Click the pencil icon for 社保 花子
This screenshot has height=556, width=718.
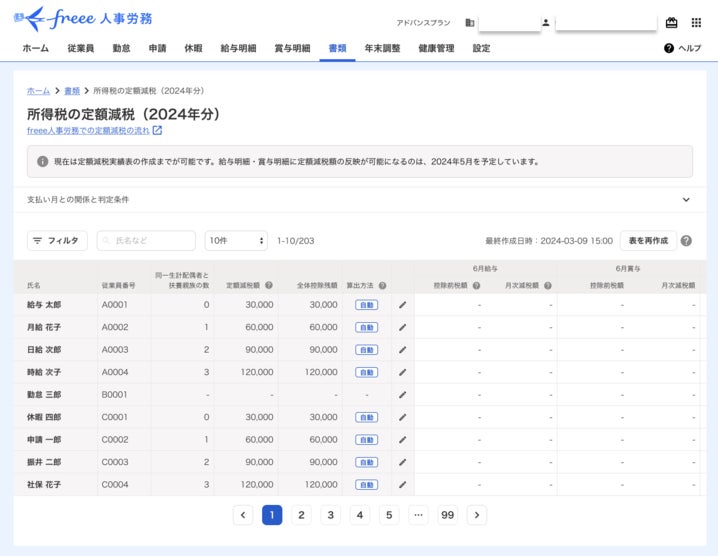[x=402, y=485]
